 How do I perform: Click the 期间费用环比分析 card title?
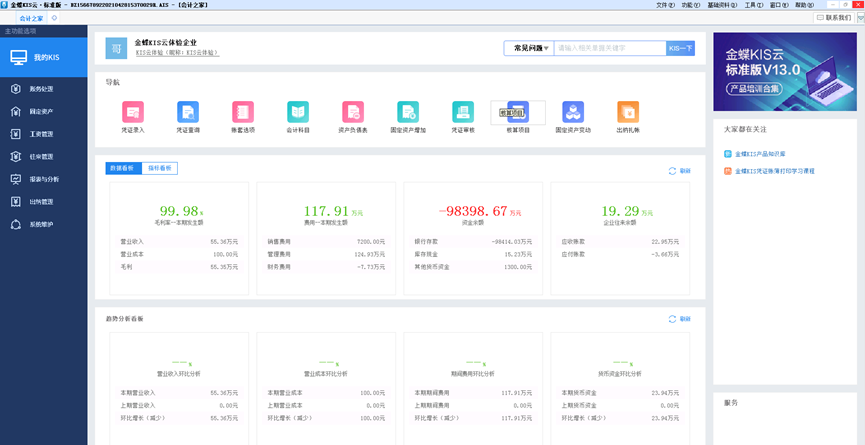(473, 373)
